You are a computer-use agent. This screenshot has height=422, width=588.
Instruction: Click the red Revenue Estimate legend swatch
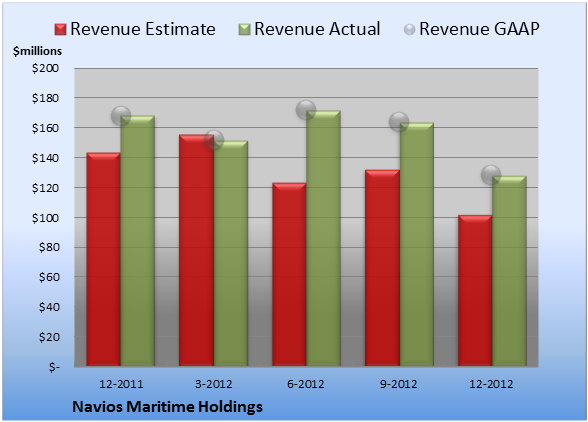click(x=60, y=30)
